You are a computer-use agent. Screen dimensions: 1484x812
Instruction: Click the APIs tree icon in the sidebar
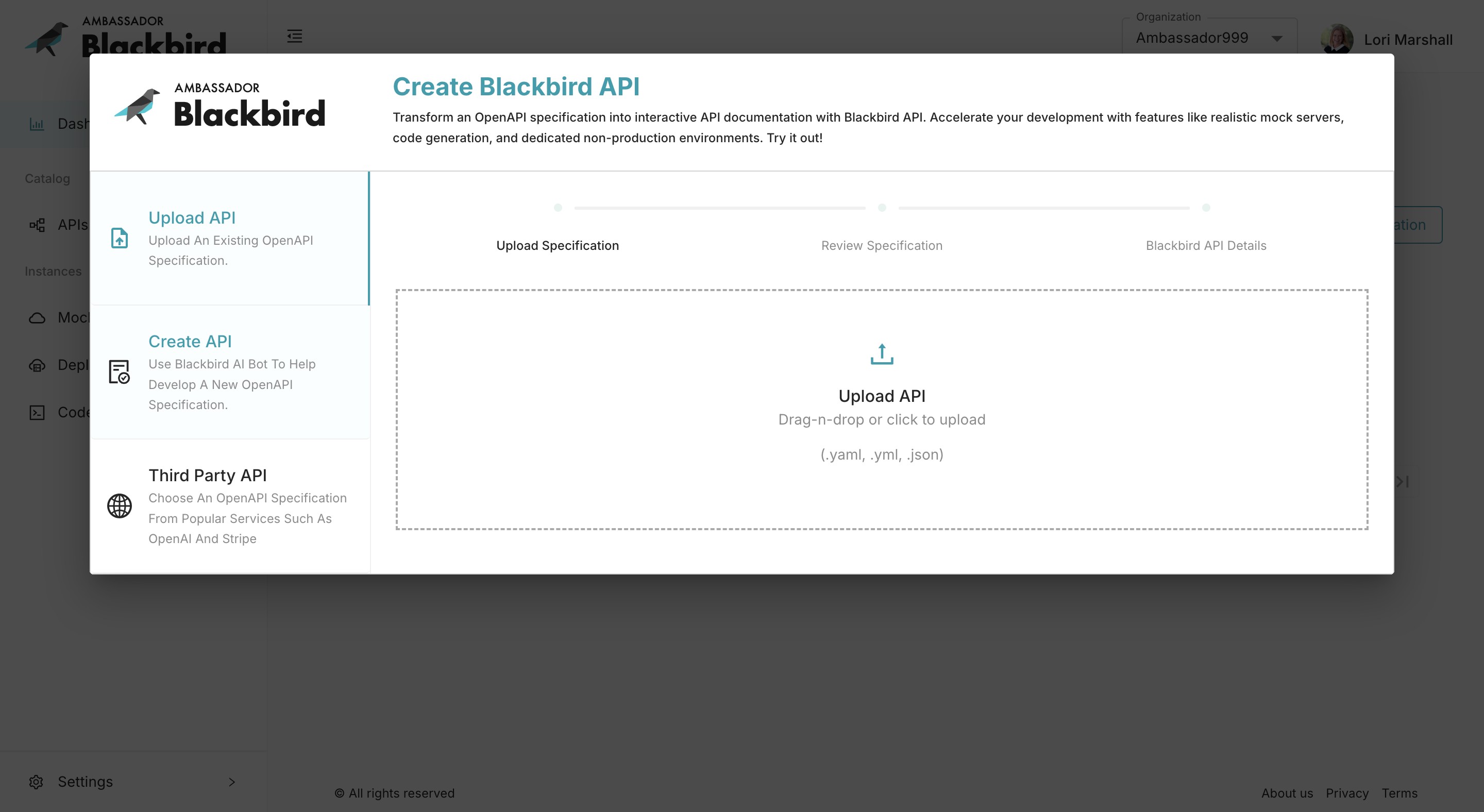[37, 225]
